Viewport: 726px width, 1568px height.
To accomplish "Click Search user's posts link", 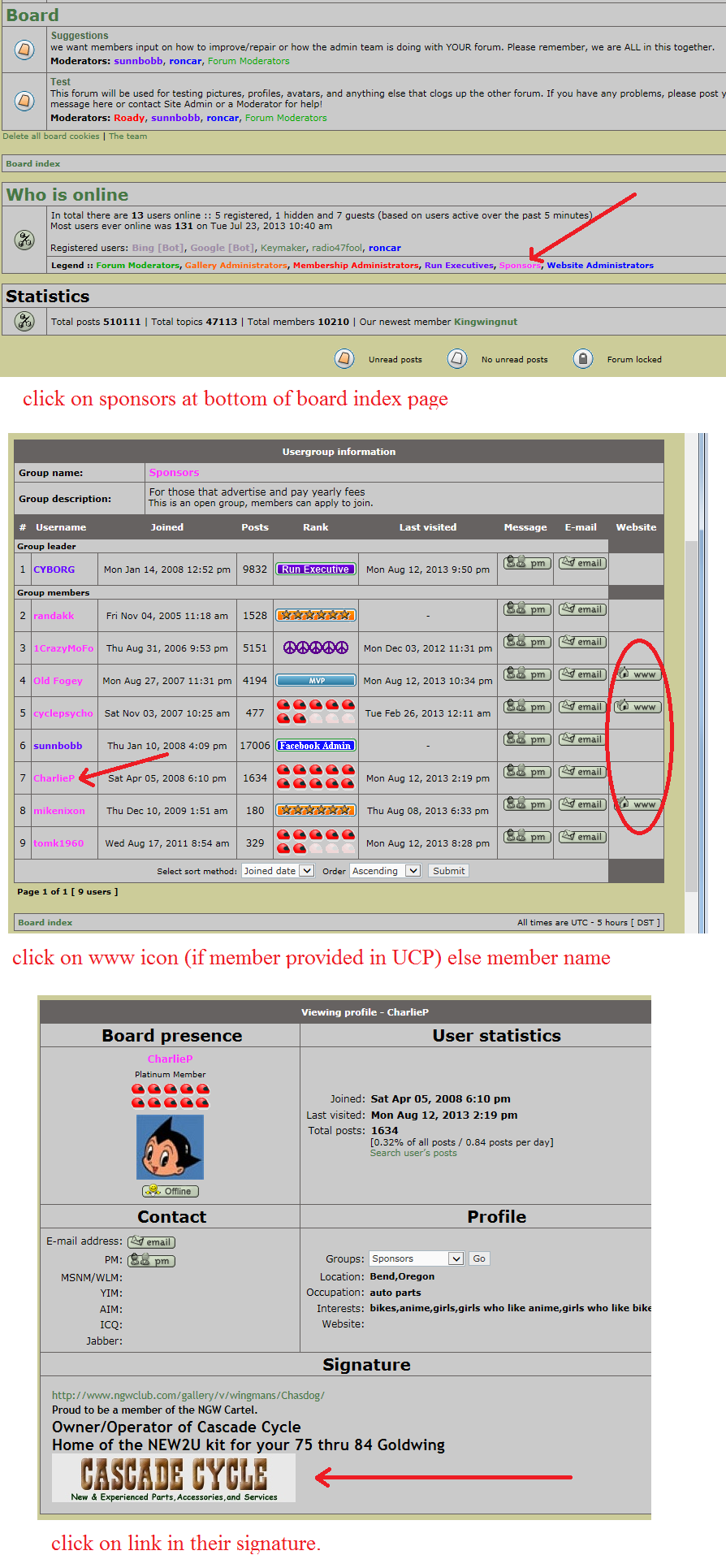I will tap(413, 1153).
